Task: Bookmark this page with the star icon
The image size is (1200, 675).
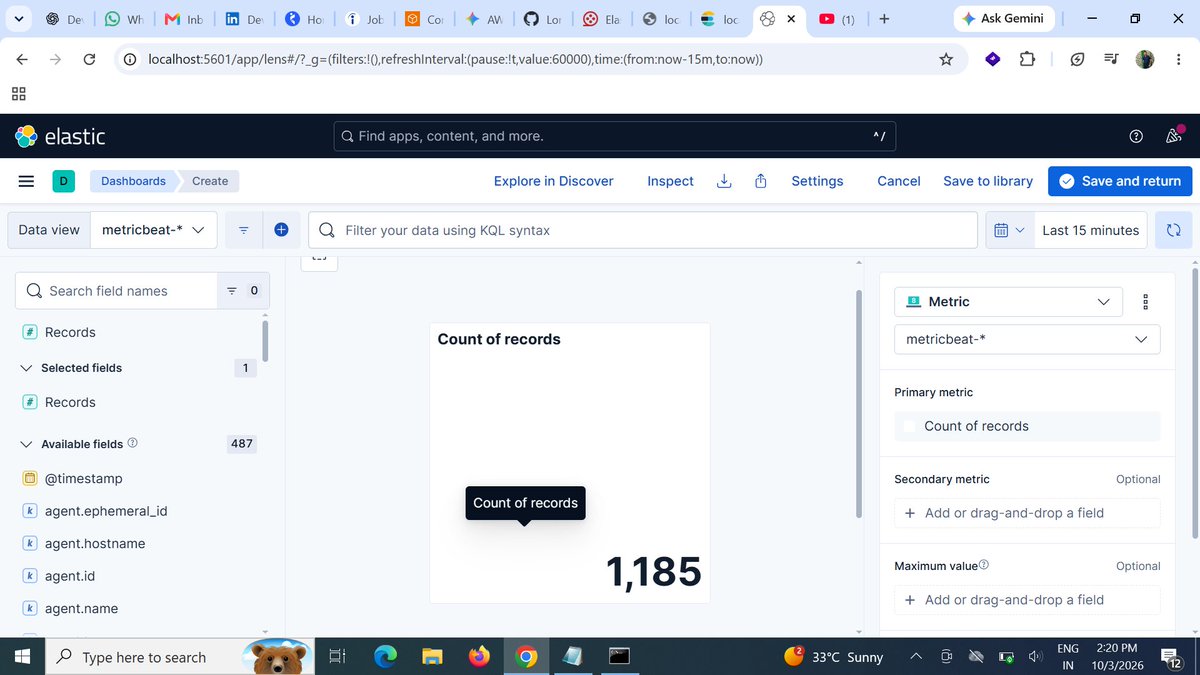Action: 946,59
